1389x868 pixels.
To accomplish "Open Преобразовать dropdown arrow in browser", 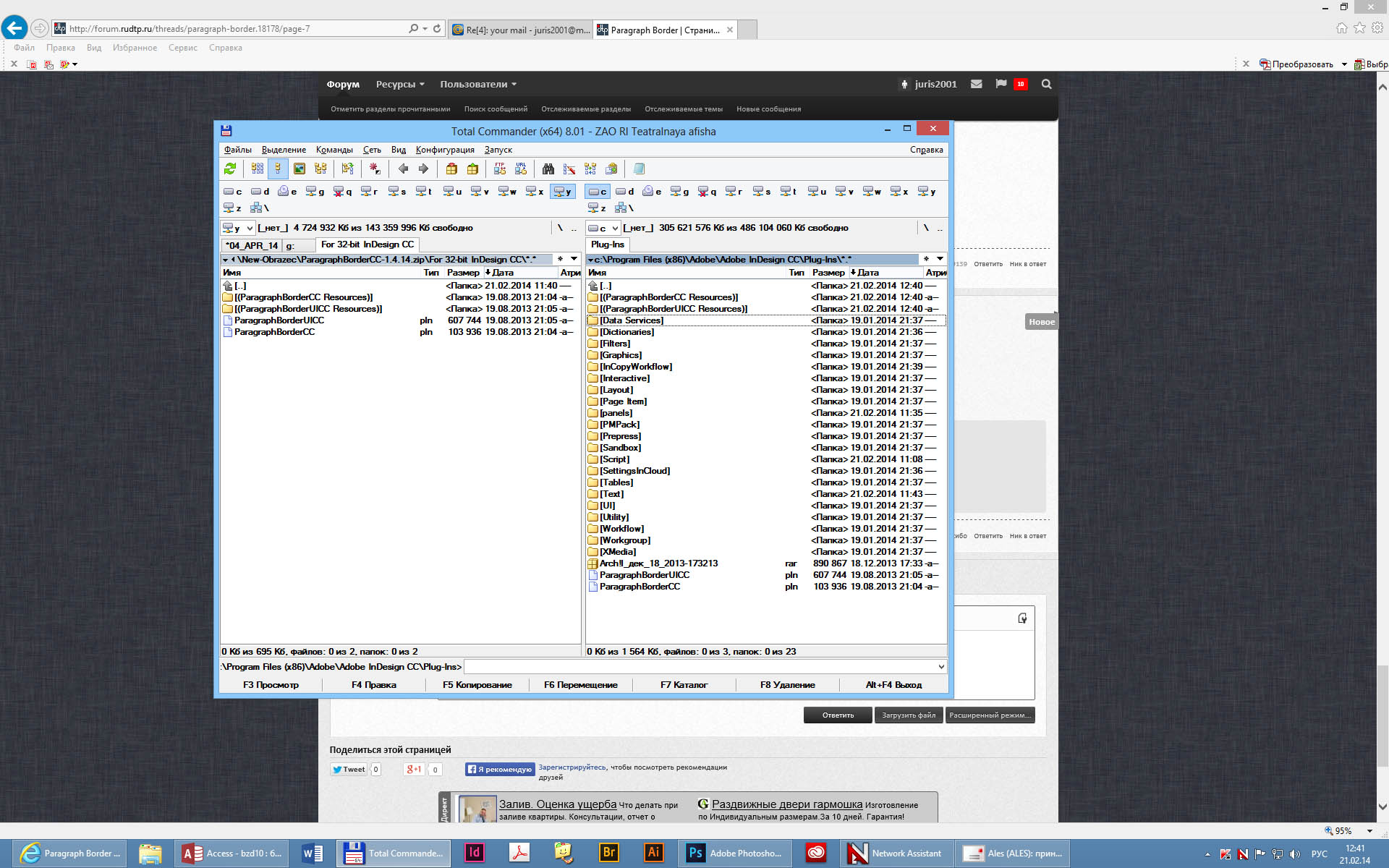I will pyautogui.click(x=1344, y=64).
